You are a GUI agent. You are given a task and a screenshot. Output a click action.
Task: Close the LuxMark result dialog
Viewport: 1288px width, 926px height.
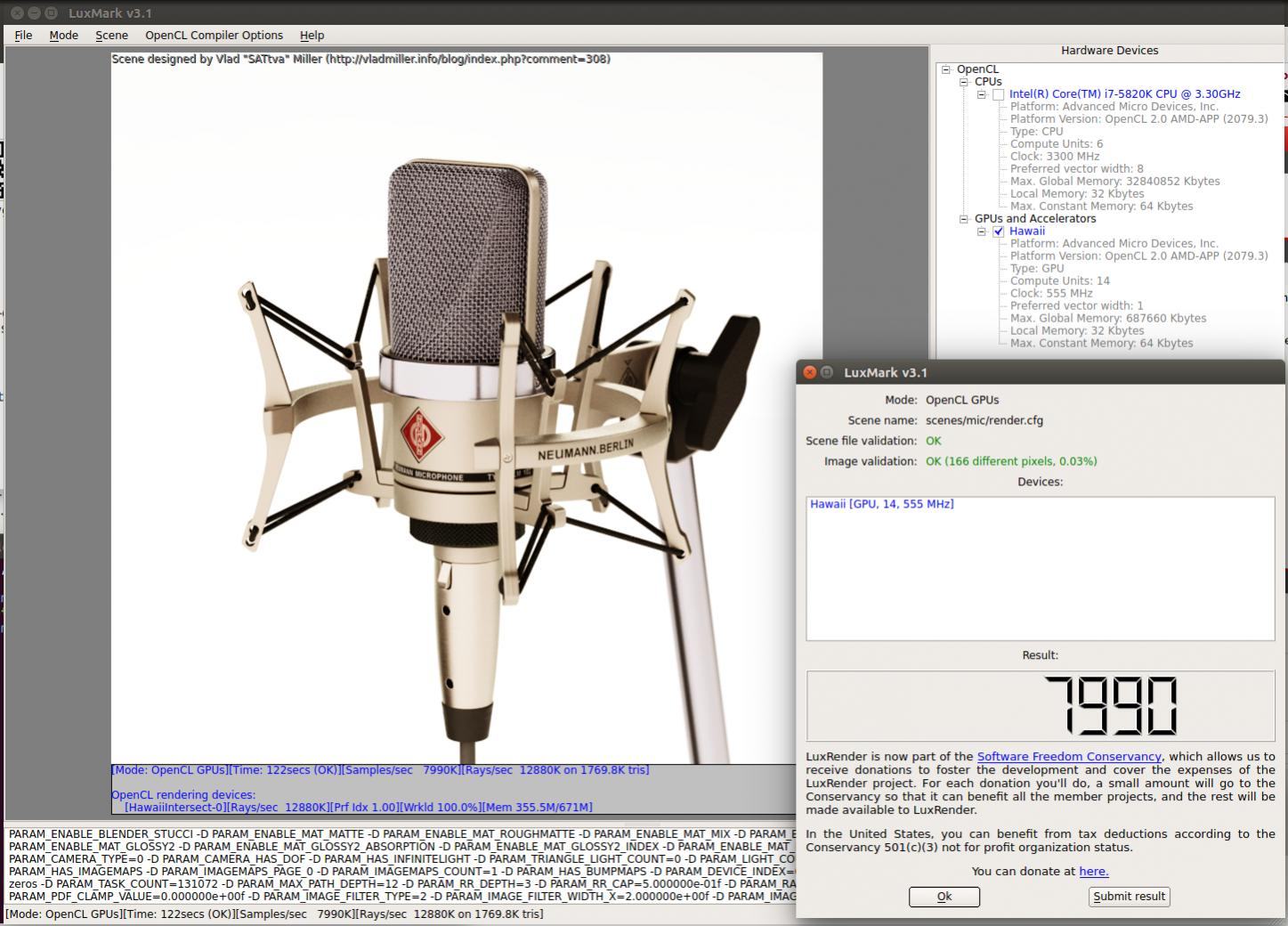809,372
